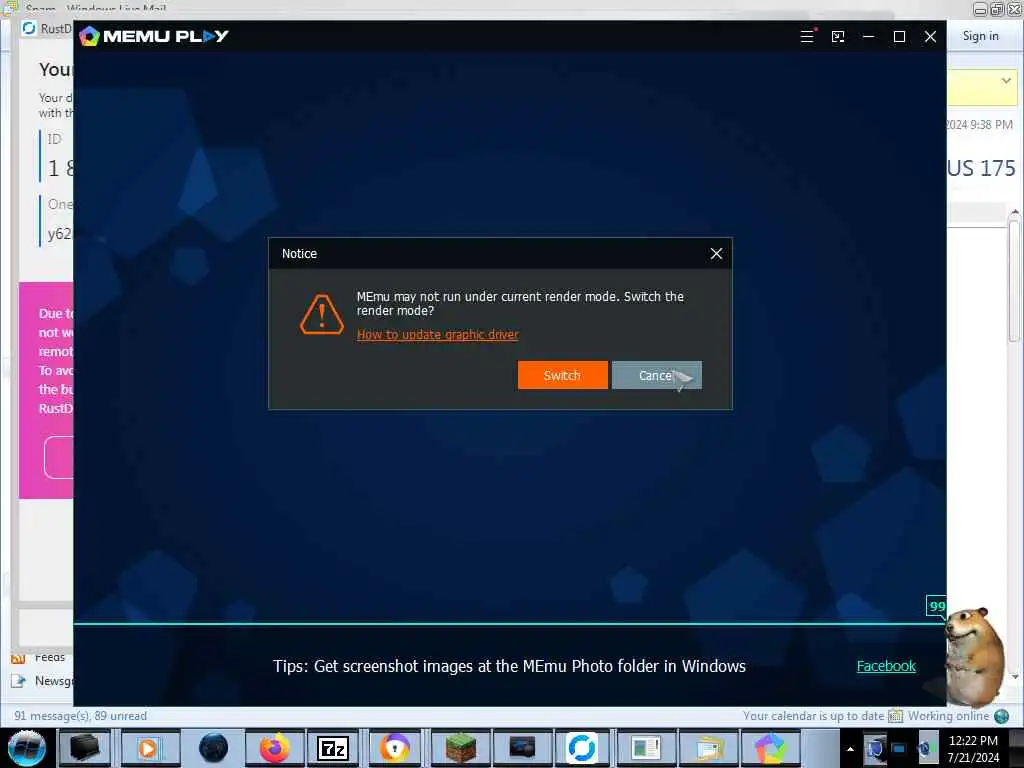Open Minecraft grass block taskbar icon
Screen dimensions: 1024x768
tap(460, 748)
